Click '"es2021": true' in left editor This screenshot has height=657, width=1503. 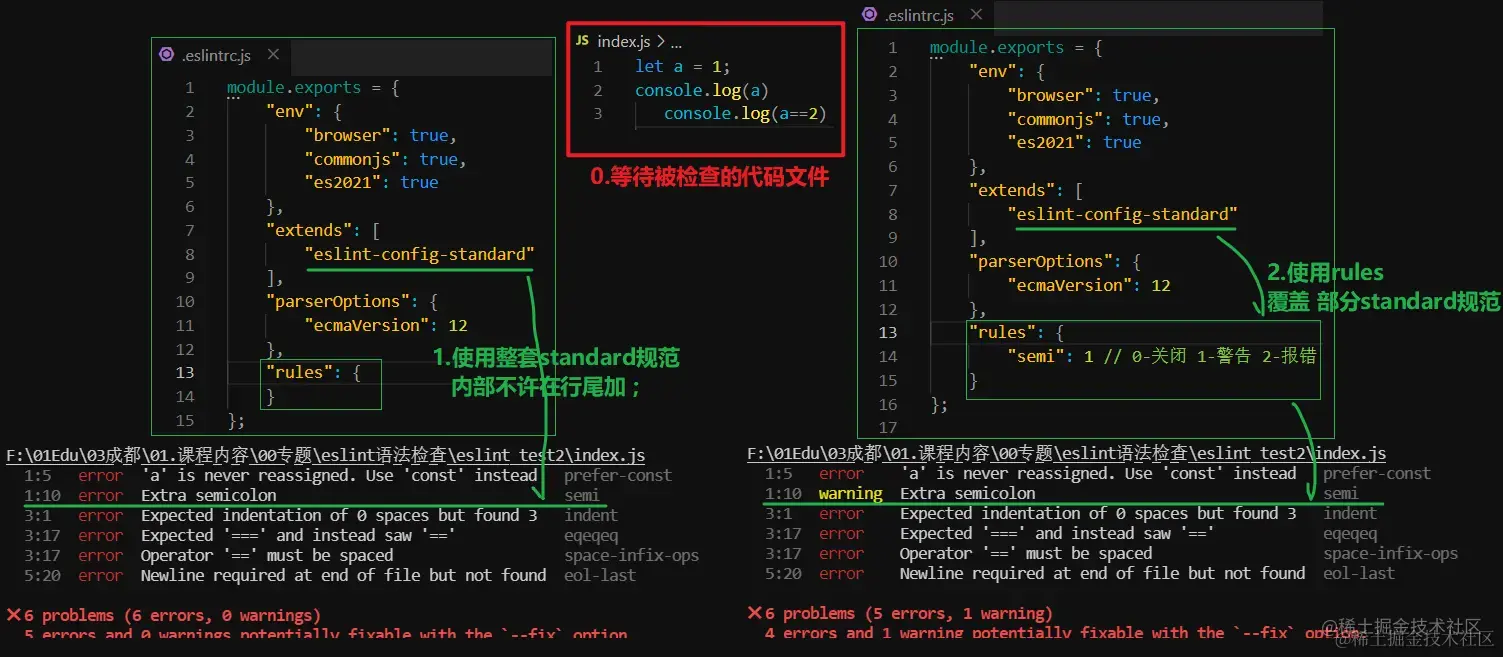[x=371, y=183]
